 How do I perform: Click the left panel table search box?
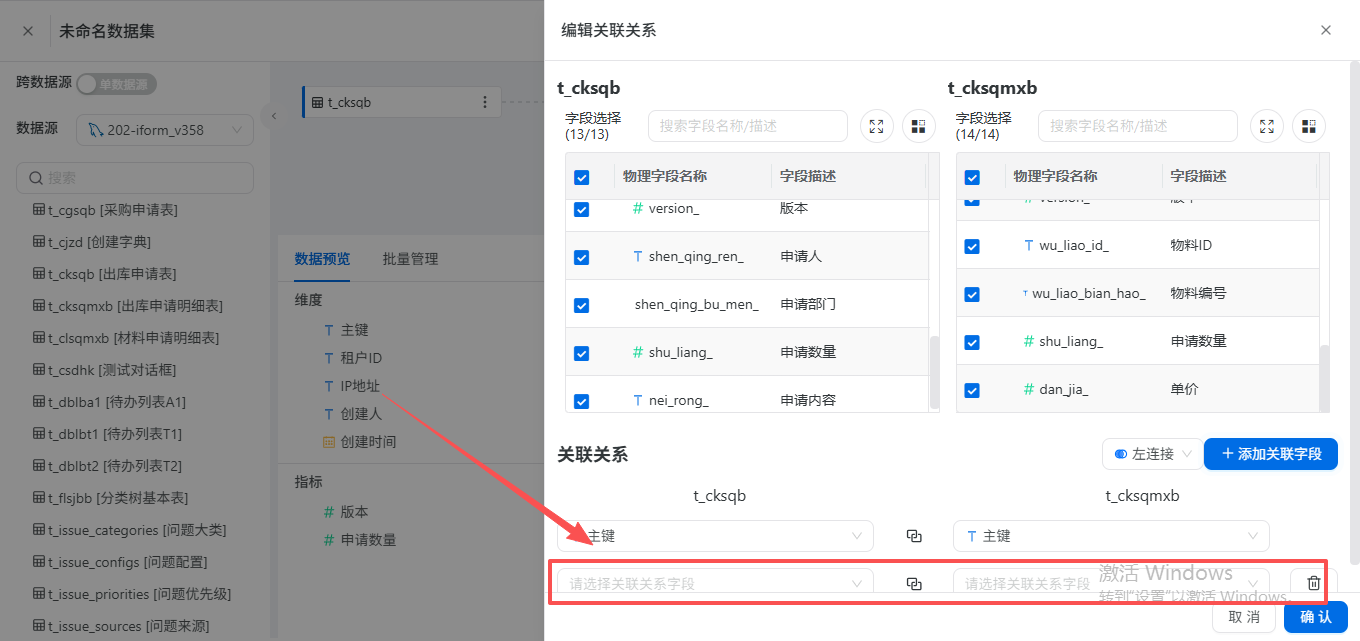click(x=135, y=177)
